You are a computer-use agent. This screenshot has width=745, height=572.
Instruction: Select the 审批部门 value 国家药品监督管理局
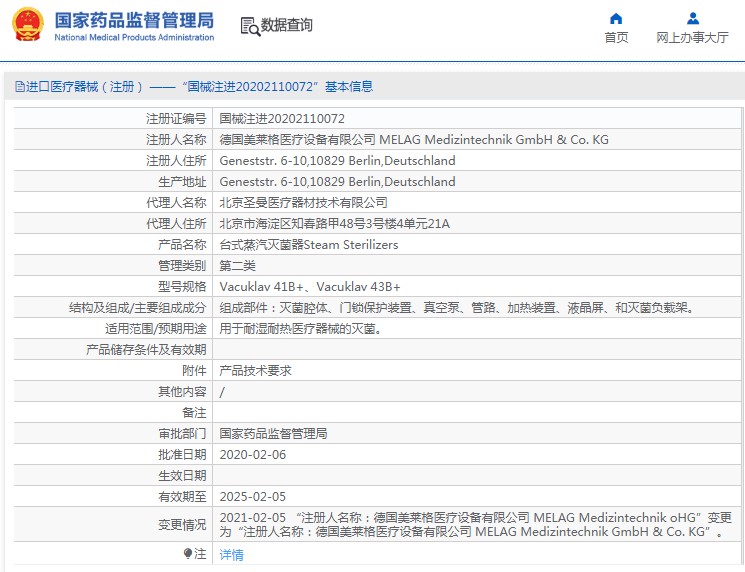tap(273, 434)
